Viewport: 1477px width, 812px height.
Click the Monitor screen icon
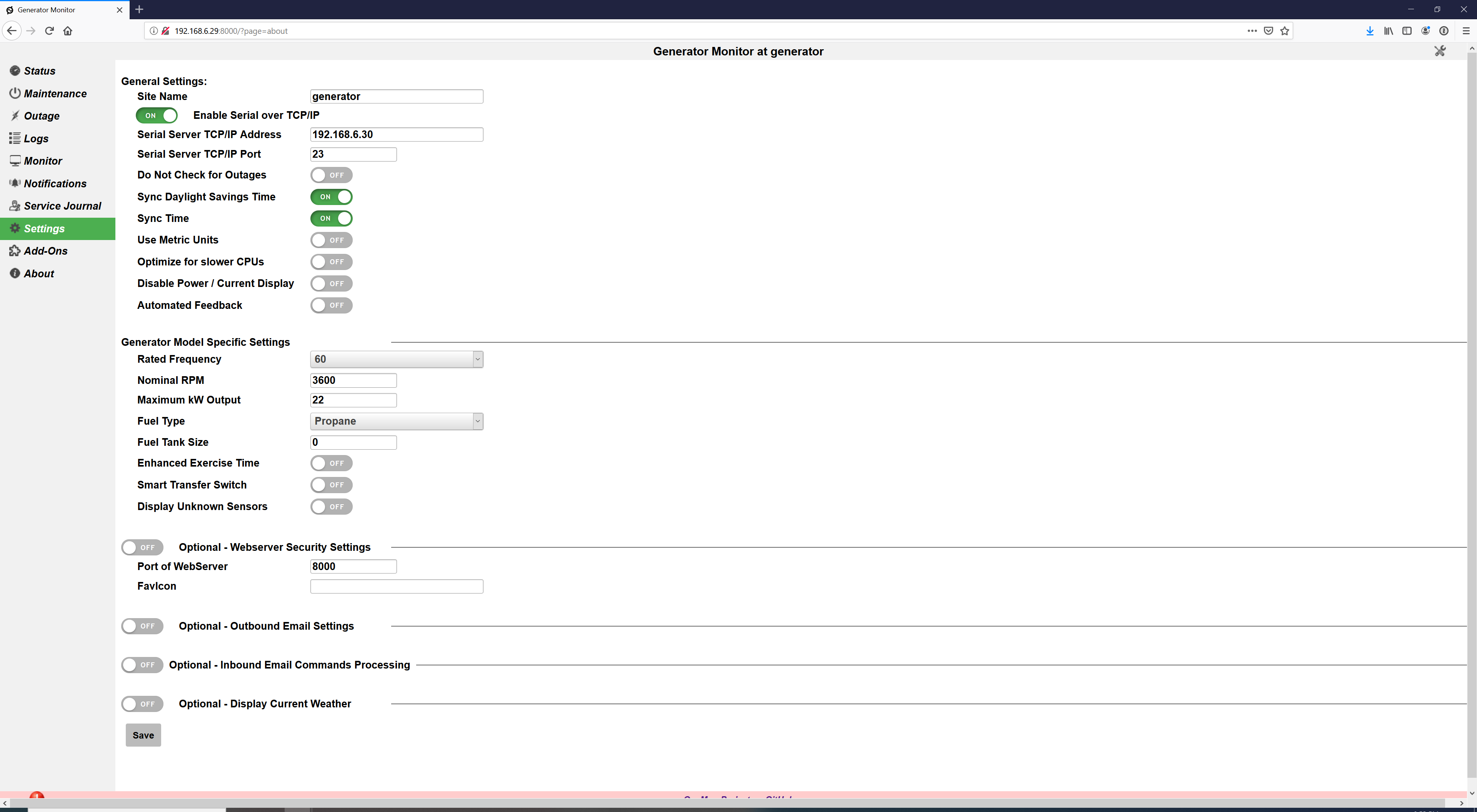pyautogui.click(x=15, y=160)
